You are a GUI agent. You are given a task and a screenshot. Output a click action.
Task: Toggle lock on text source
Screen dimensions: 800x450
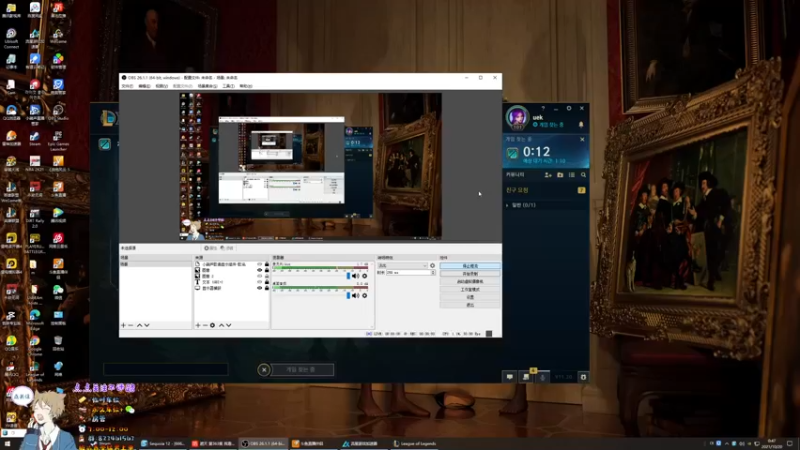266,282
